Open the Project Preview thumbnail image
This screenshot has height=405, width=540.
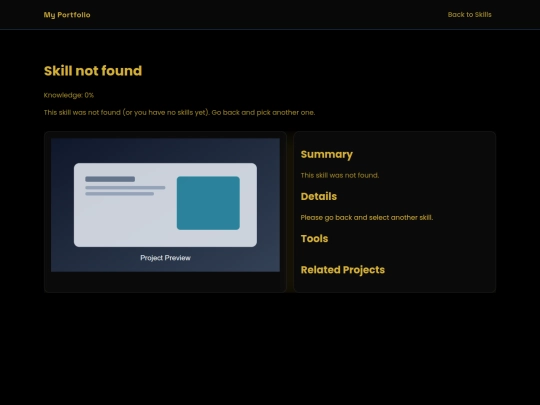165,205
